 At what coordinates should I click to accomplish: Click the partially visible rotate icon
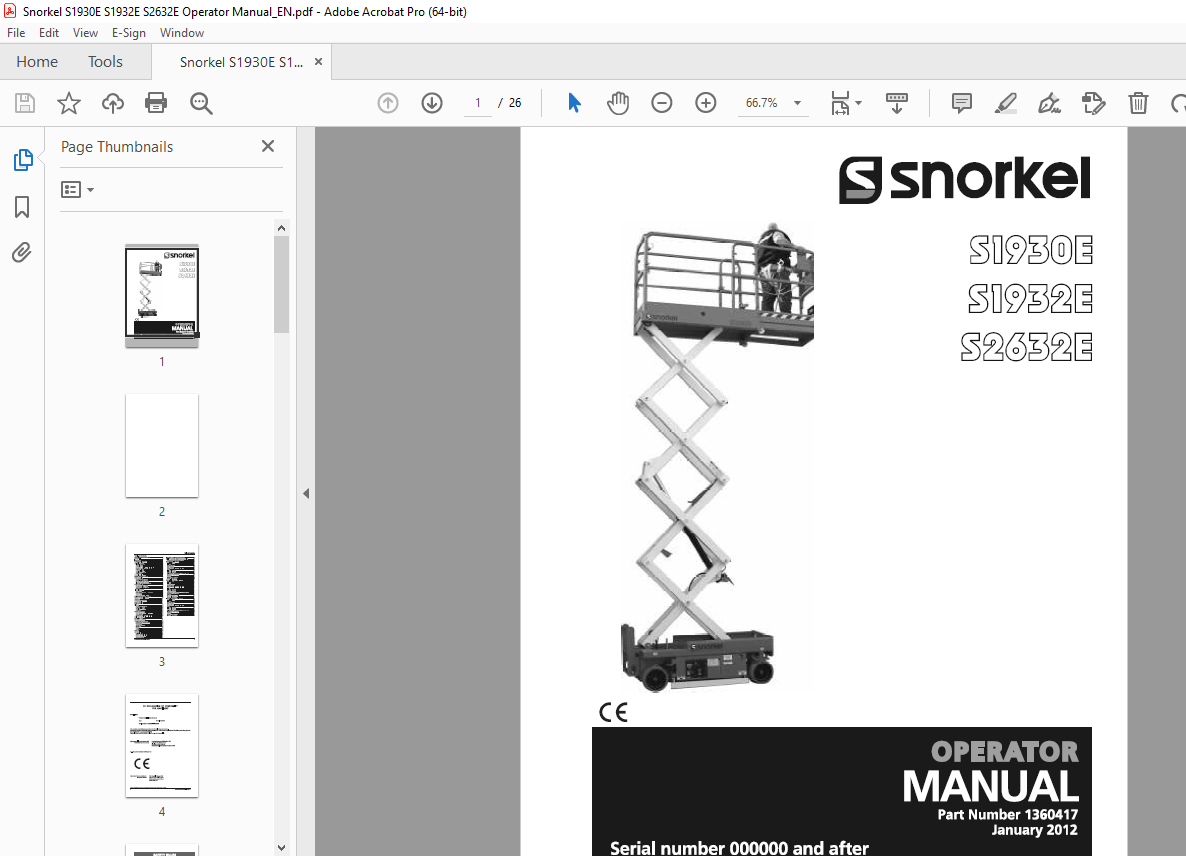point(1178,103)
